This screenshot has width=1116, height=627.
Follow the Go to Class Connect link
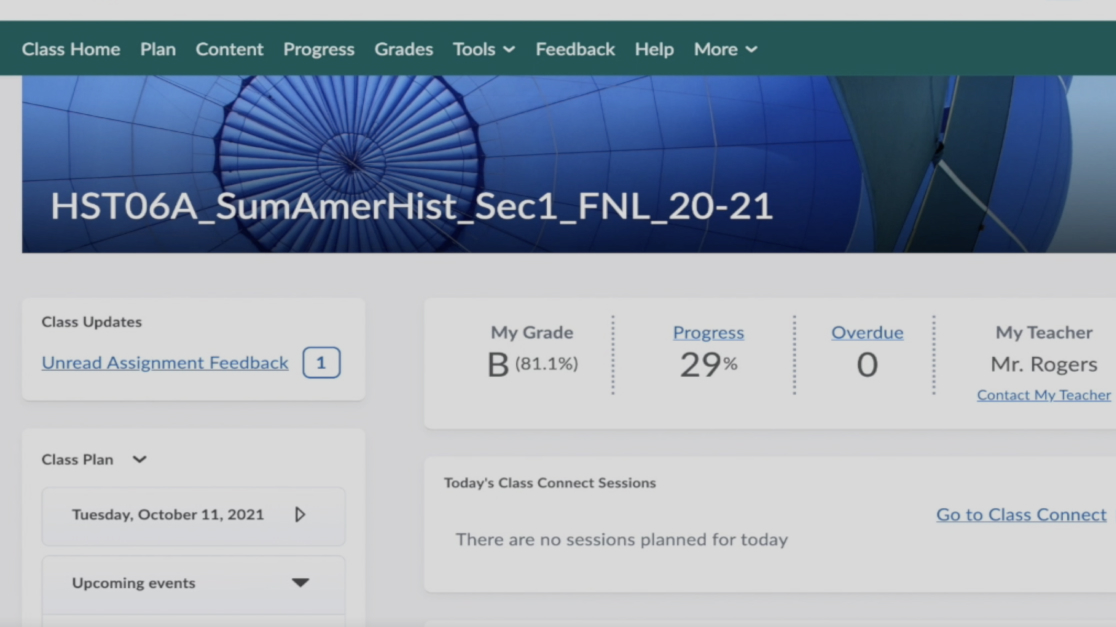[x=1021, y=515]
